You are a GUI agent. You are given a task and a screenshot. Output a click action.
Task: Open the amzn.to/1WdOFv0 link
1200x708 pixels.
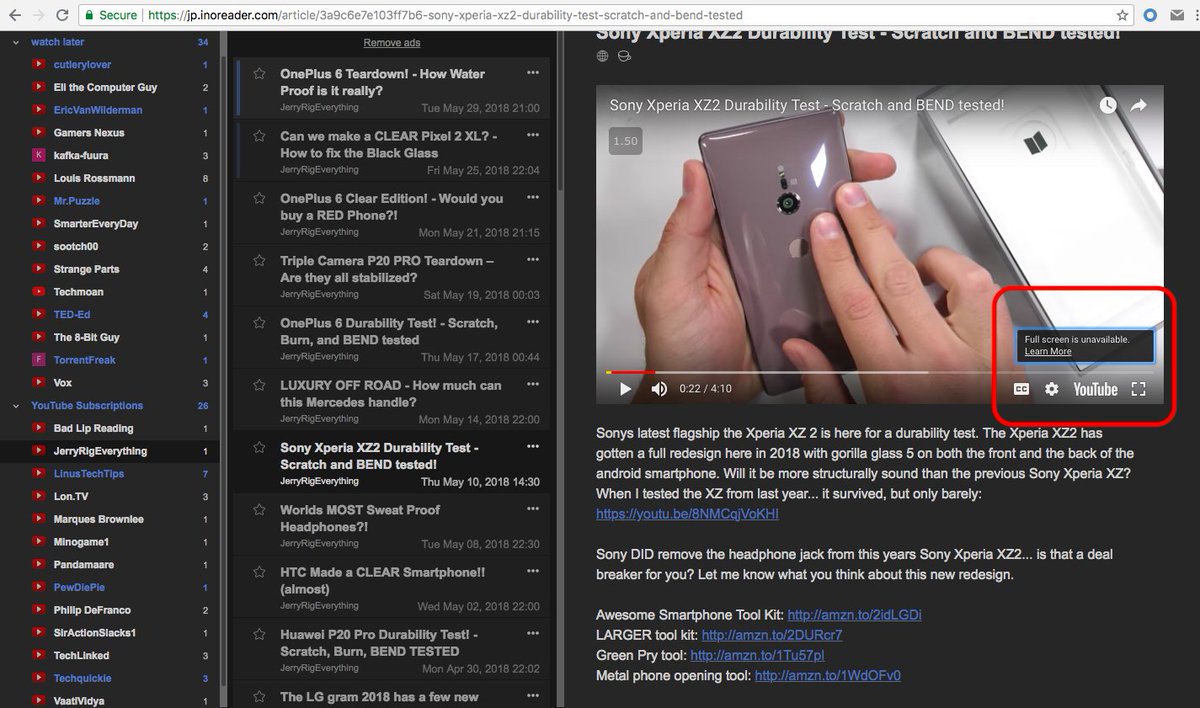click(x=828, y=675)
